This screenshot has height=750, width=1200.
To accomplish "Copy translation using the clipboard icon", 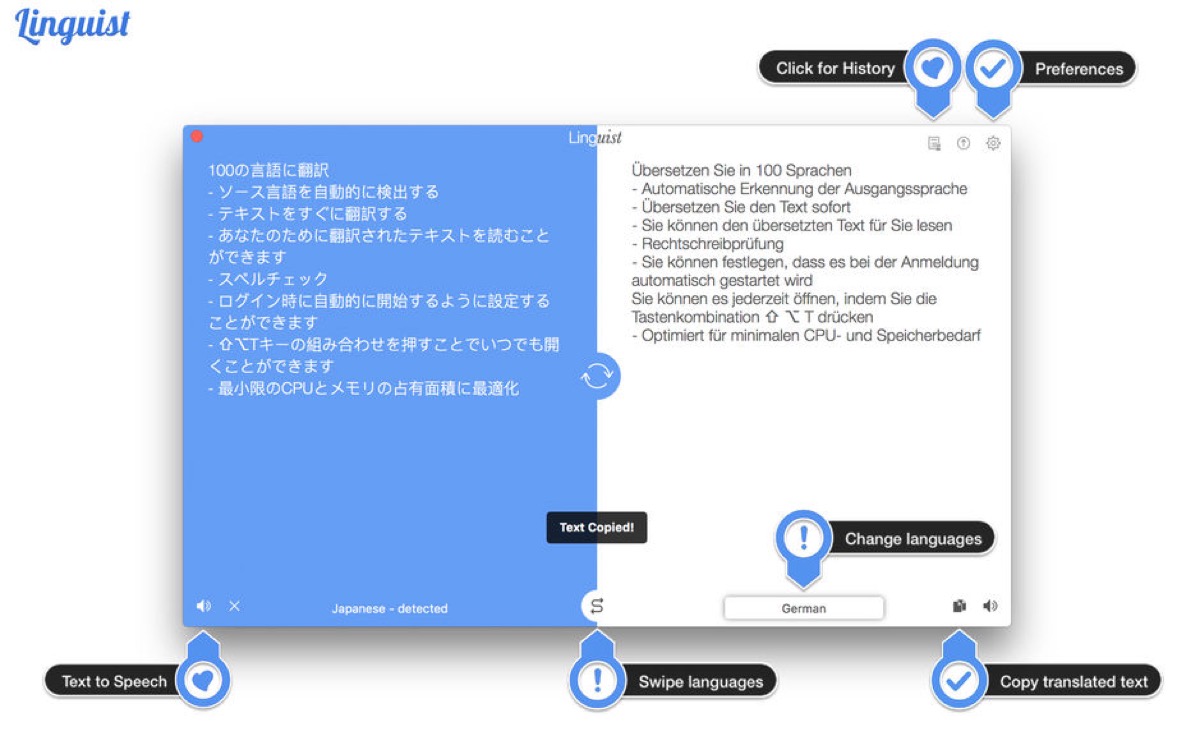I will click(x=959, y=604).
